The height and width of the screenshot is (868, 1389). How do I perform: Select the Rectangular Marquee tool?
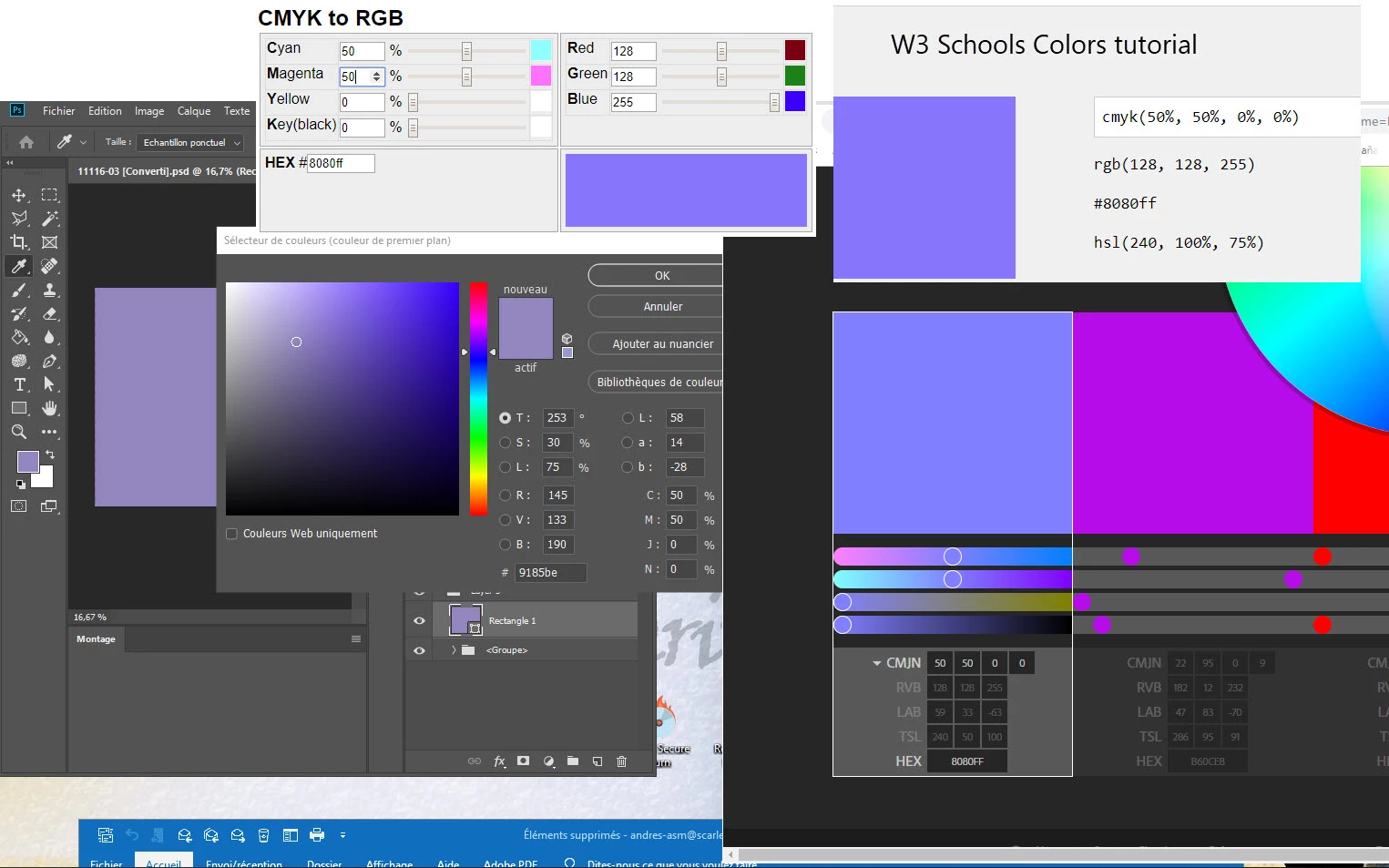[49, 195]
